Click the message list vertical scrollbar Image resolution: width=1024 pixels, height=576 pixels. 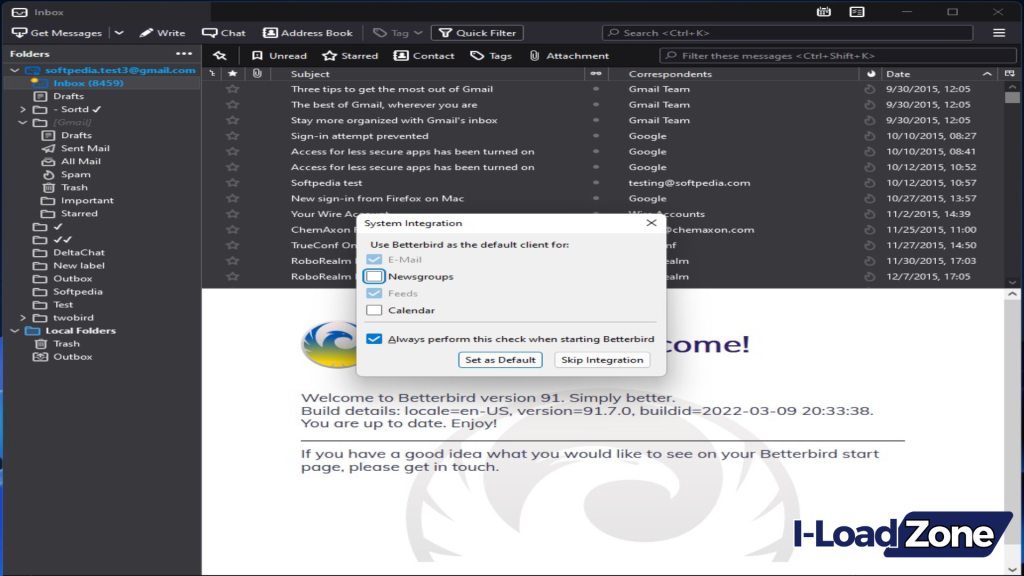[1012, 180]
